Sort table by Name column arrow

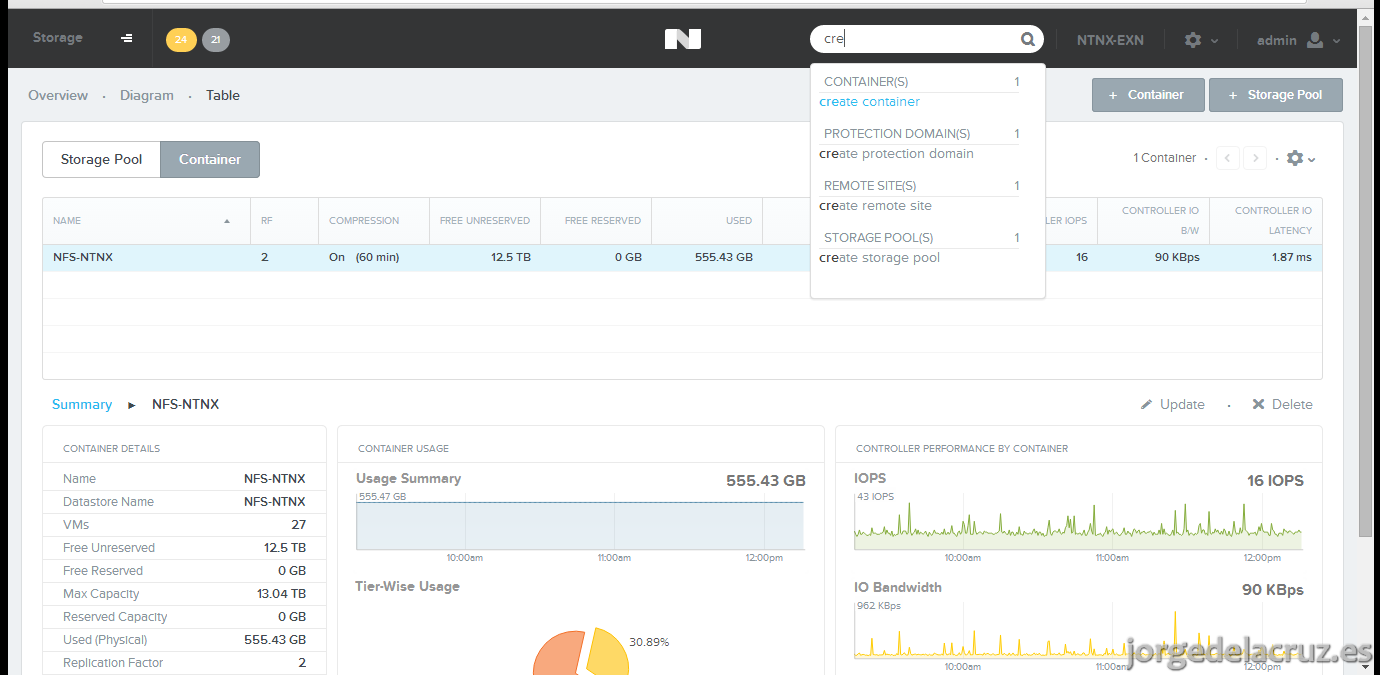[x=227, y=221]
